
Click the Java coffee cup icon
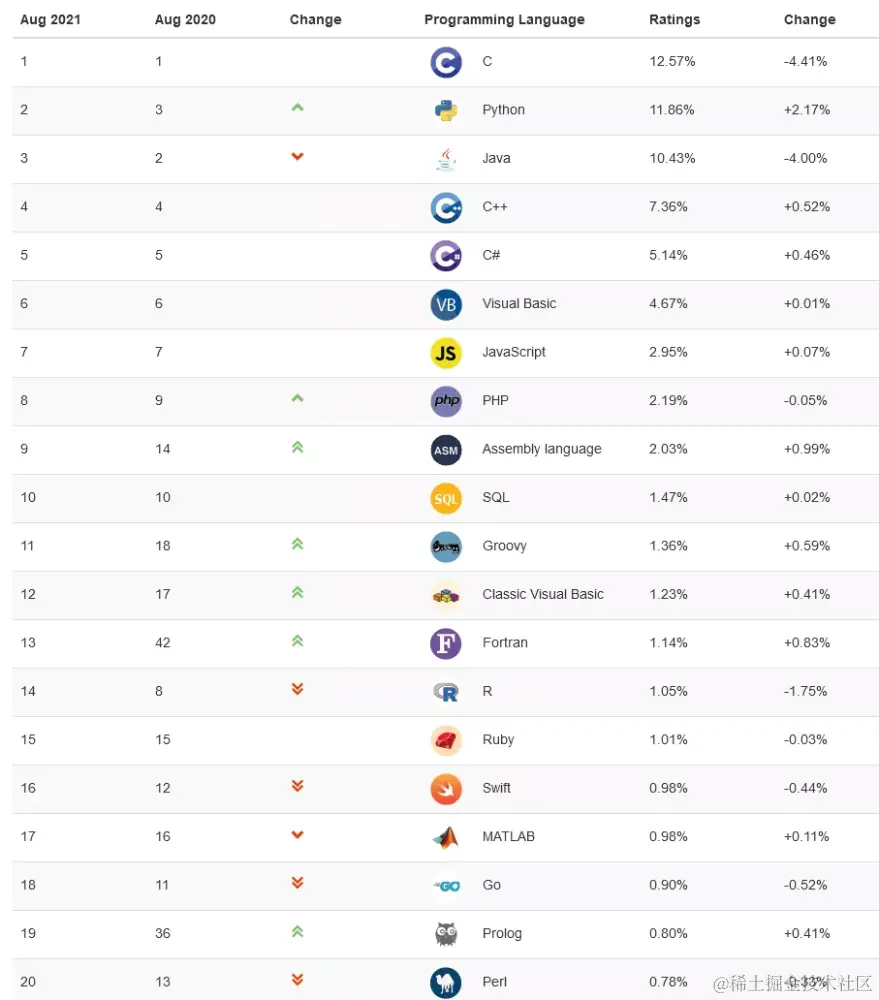[446, 159]
